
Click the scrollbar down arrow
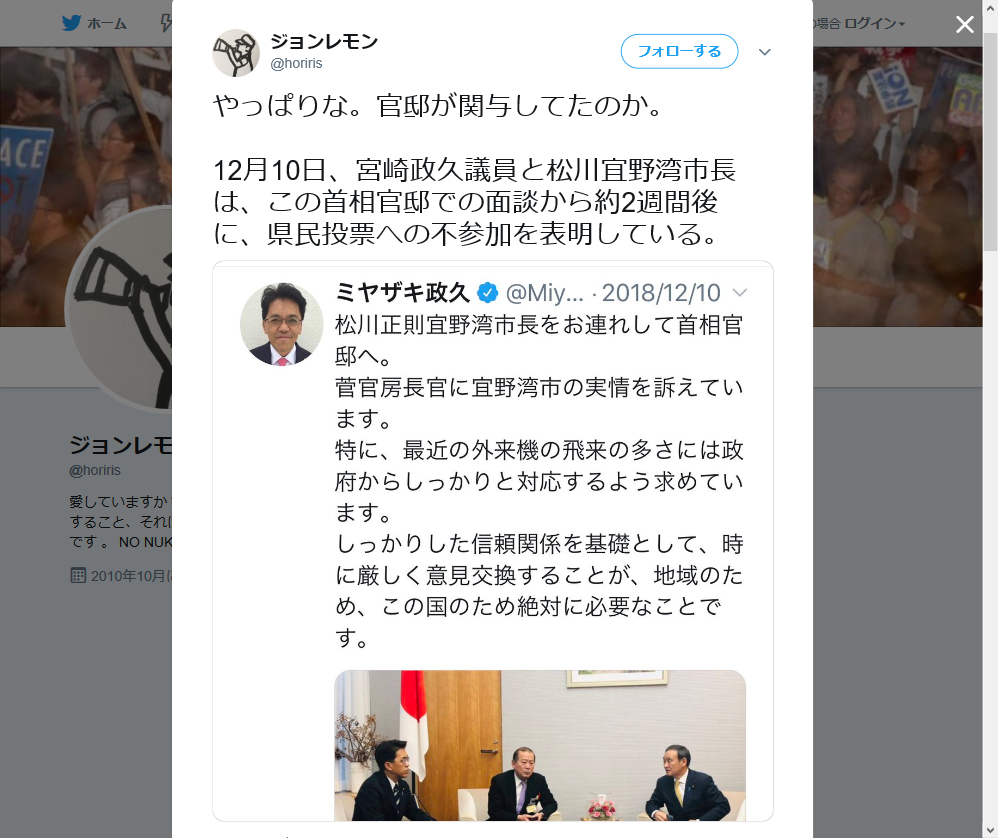(x=990, y=830)
